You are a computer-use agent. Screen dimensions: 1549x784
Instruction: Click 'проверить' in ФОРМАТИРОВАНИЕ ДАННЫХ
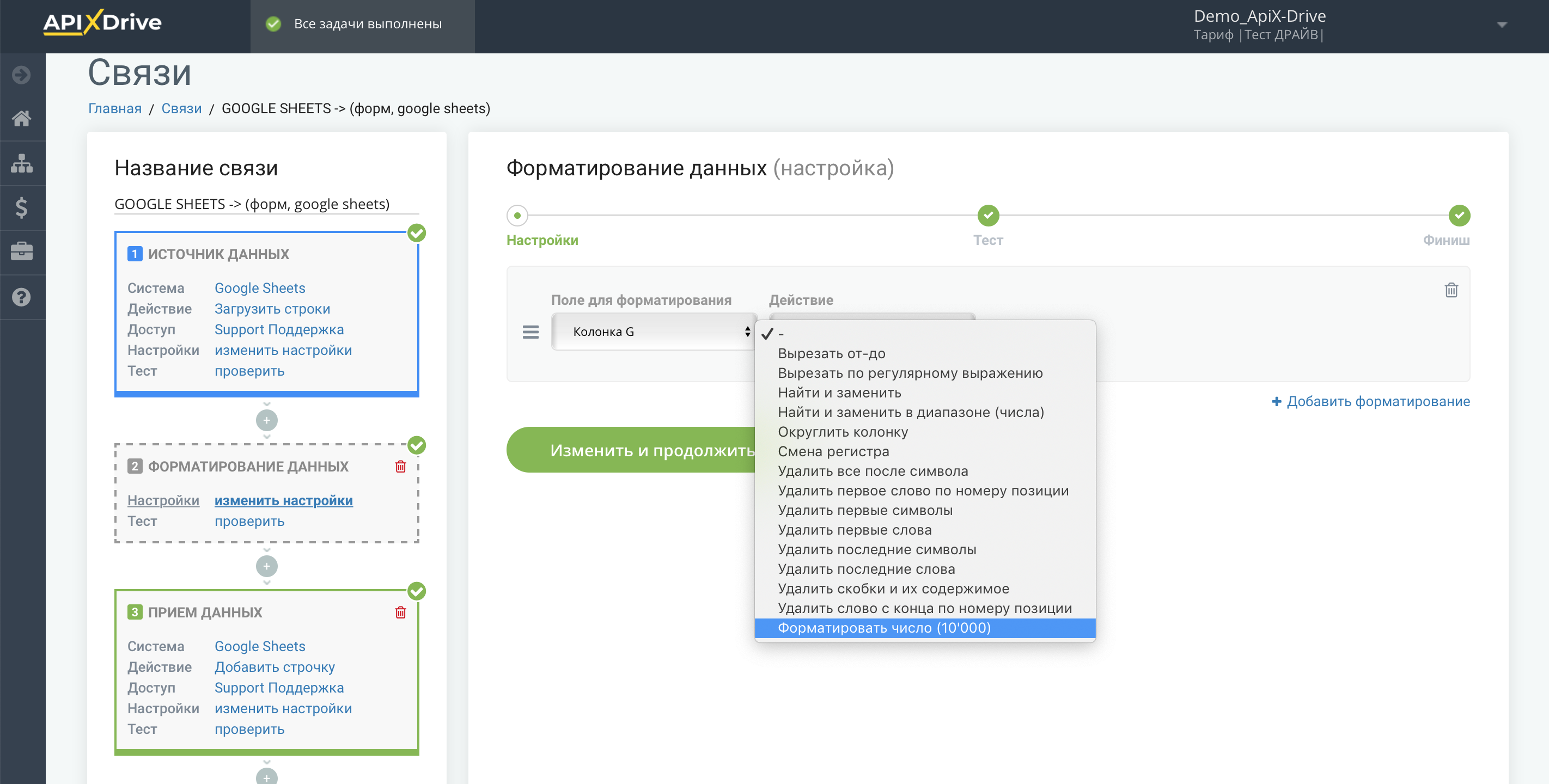pyautogui.click(x=249, y=521)
